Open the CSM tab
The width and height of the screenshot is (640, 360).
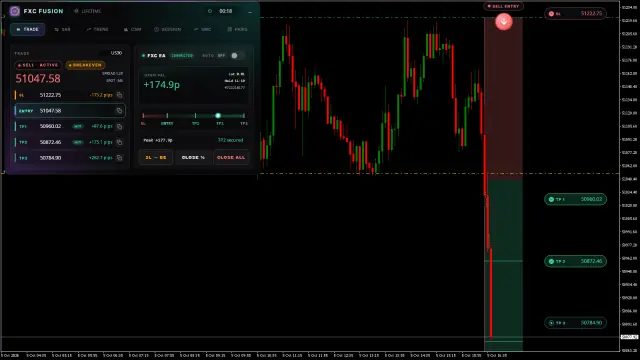point(133,29)
